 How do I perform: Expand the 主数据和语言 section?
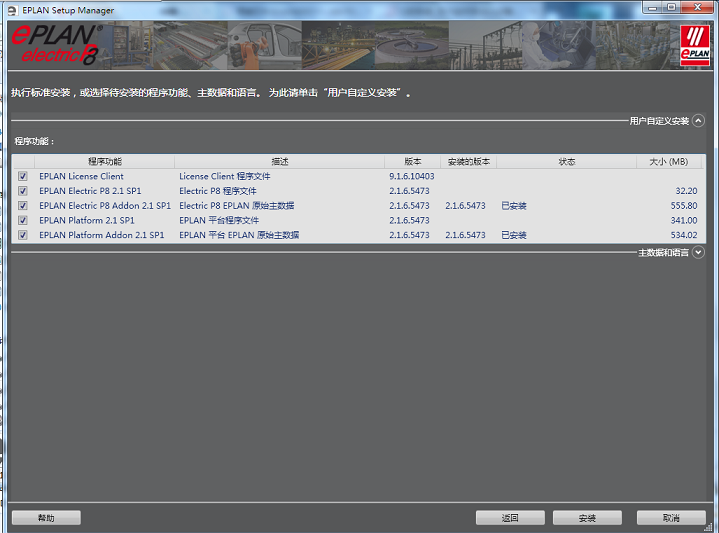click(698, 253)
